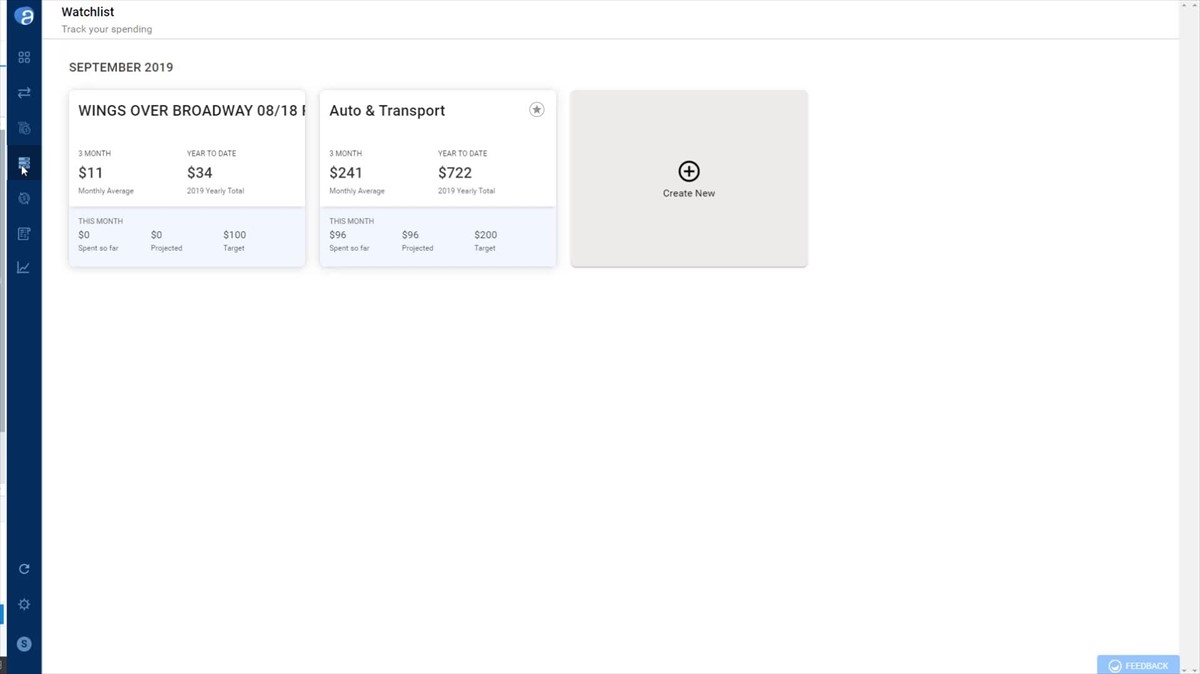Open the WINGS OVER BROADWAY watchlist card

tap(187, 111)
